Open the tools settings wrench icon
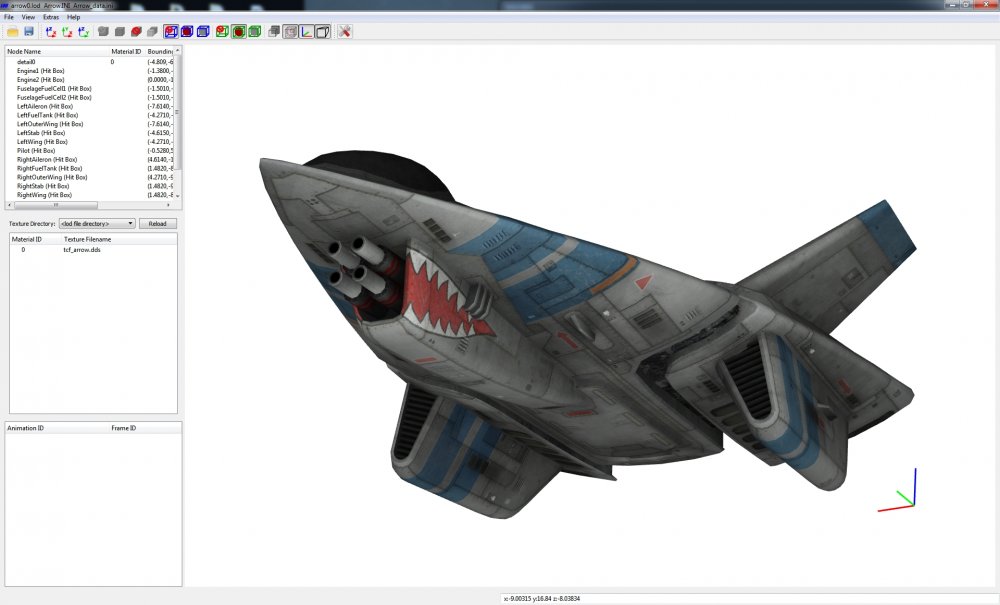The image size is (1000, 605). pos(344,31)
